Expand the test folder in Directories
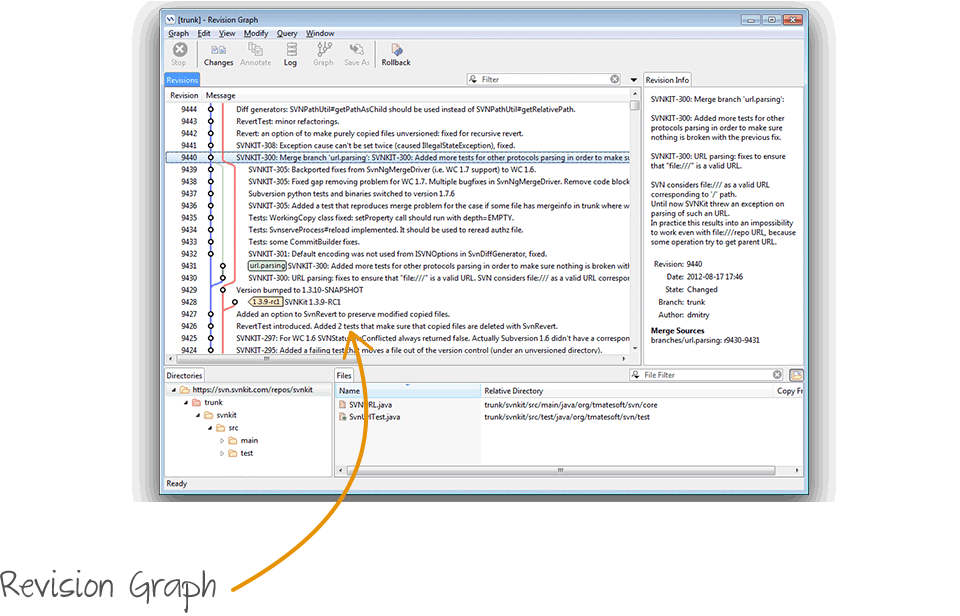Image resolution: width=960 pixels, height=616 pixels. tap(222, 453)
